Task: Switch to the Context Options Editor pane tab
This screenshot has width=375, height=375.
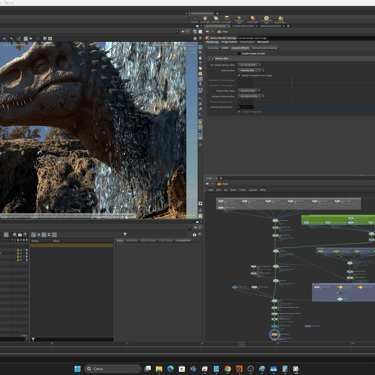Action: 243,26
